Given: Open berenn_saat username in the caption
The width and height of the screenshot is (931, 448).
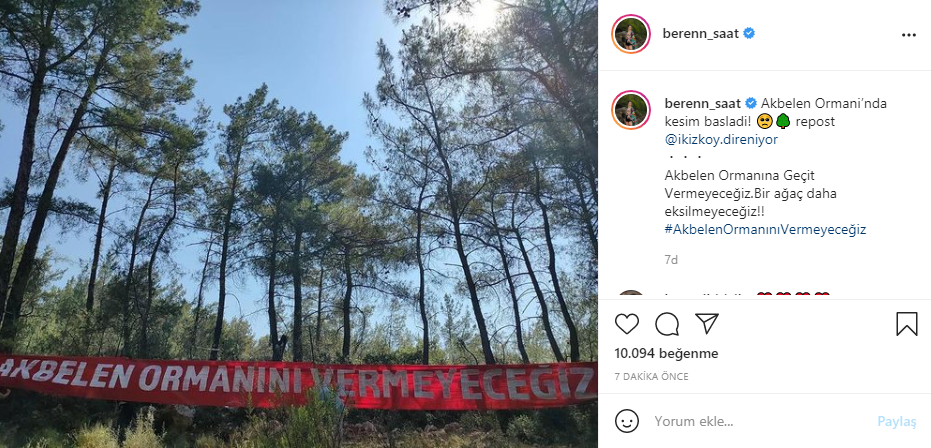Looking at the screenshot, I should coord(702,103).
